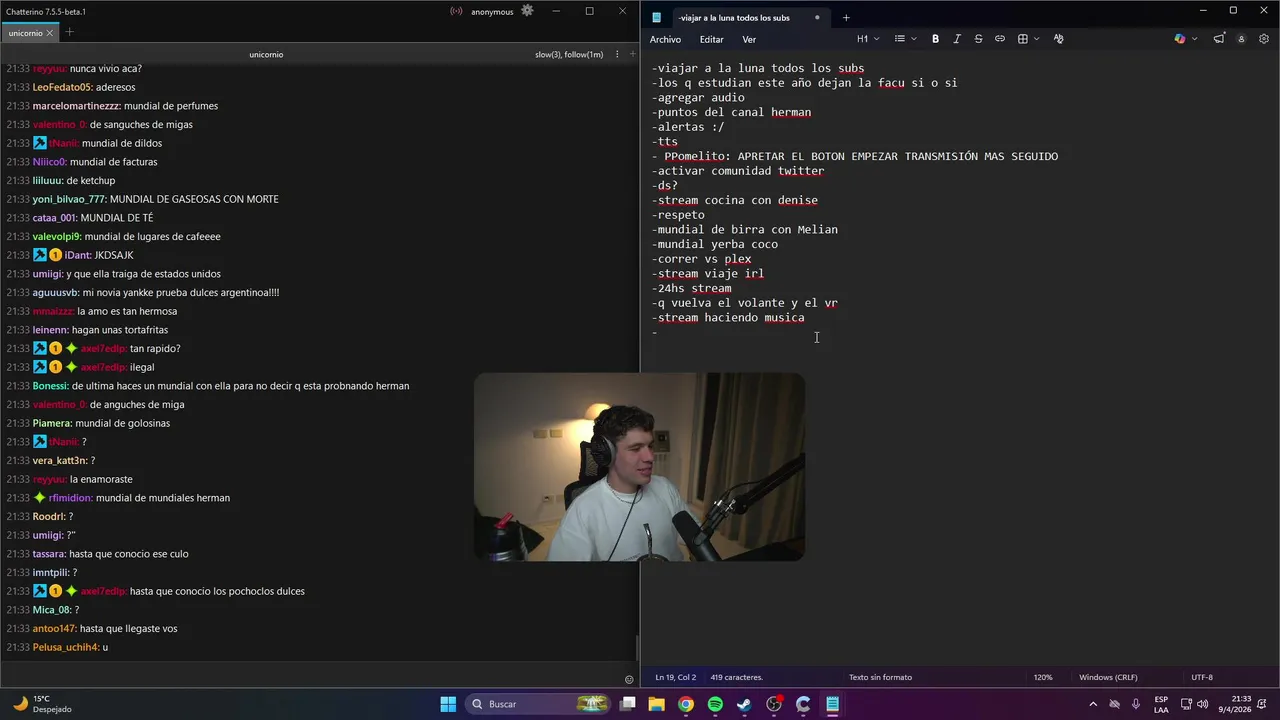
Task: Expand the H1 heading dropdown
Action: (868, 39)
